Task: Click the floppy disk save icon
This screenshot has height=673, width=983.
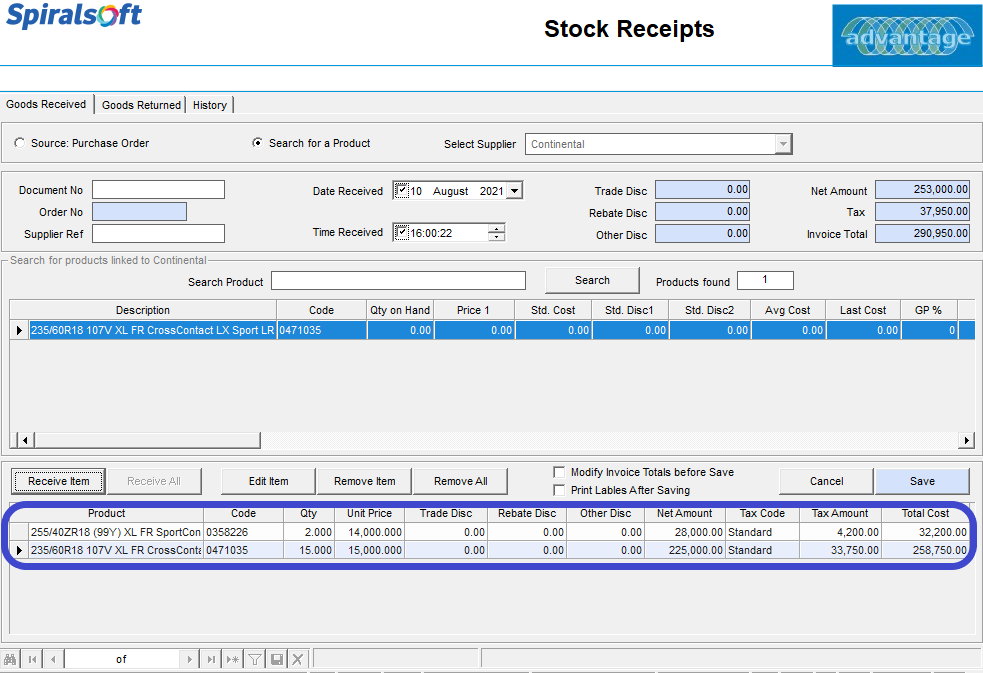Action: [x=276, y=659]
